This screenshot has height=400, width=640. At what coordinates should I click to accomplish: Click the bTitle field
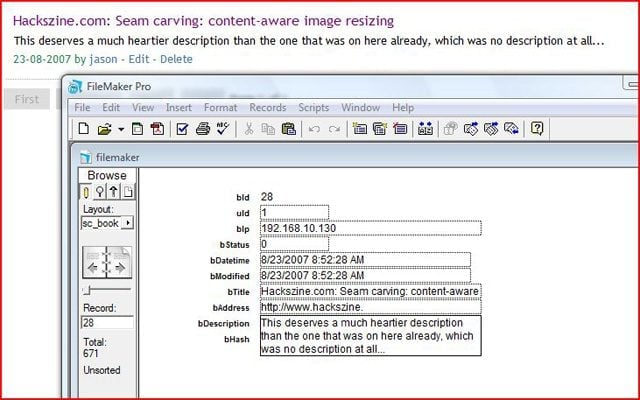pyautogui.click(x=371, y=291)
